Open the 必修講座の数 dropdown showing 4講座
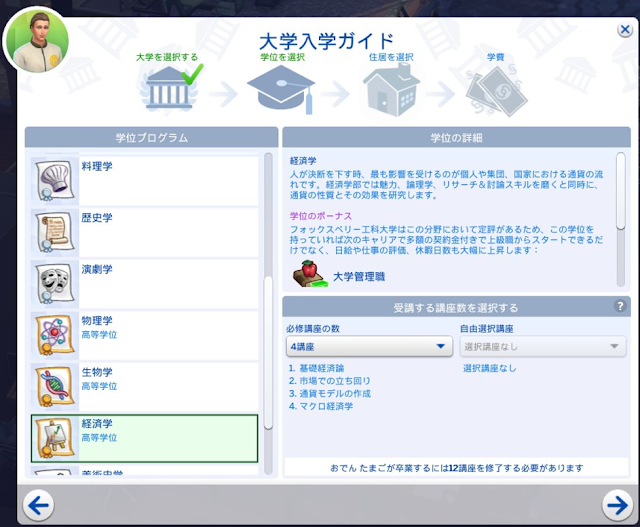640x527 pixels. click(369, 347)
